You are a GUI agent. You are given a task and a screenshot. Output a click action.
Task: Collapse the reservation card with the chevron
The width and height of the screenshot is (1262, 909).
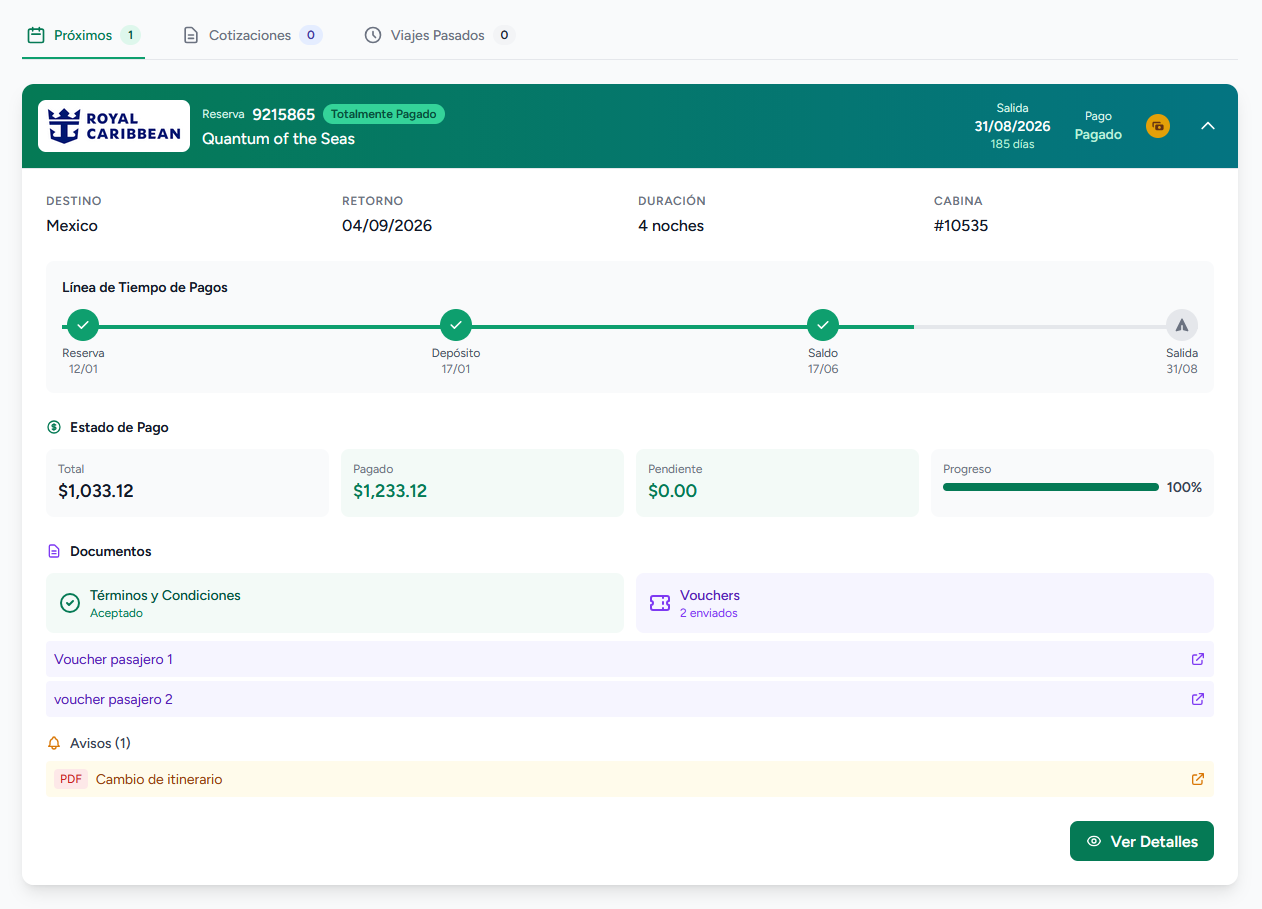tap(1208, 126)
